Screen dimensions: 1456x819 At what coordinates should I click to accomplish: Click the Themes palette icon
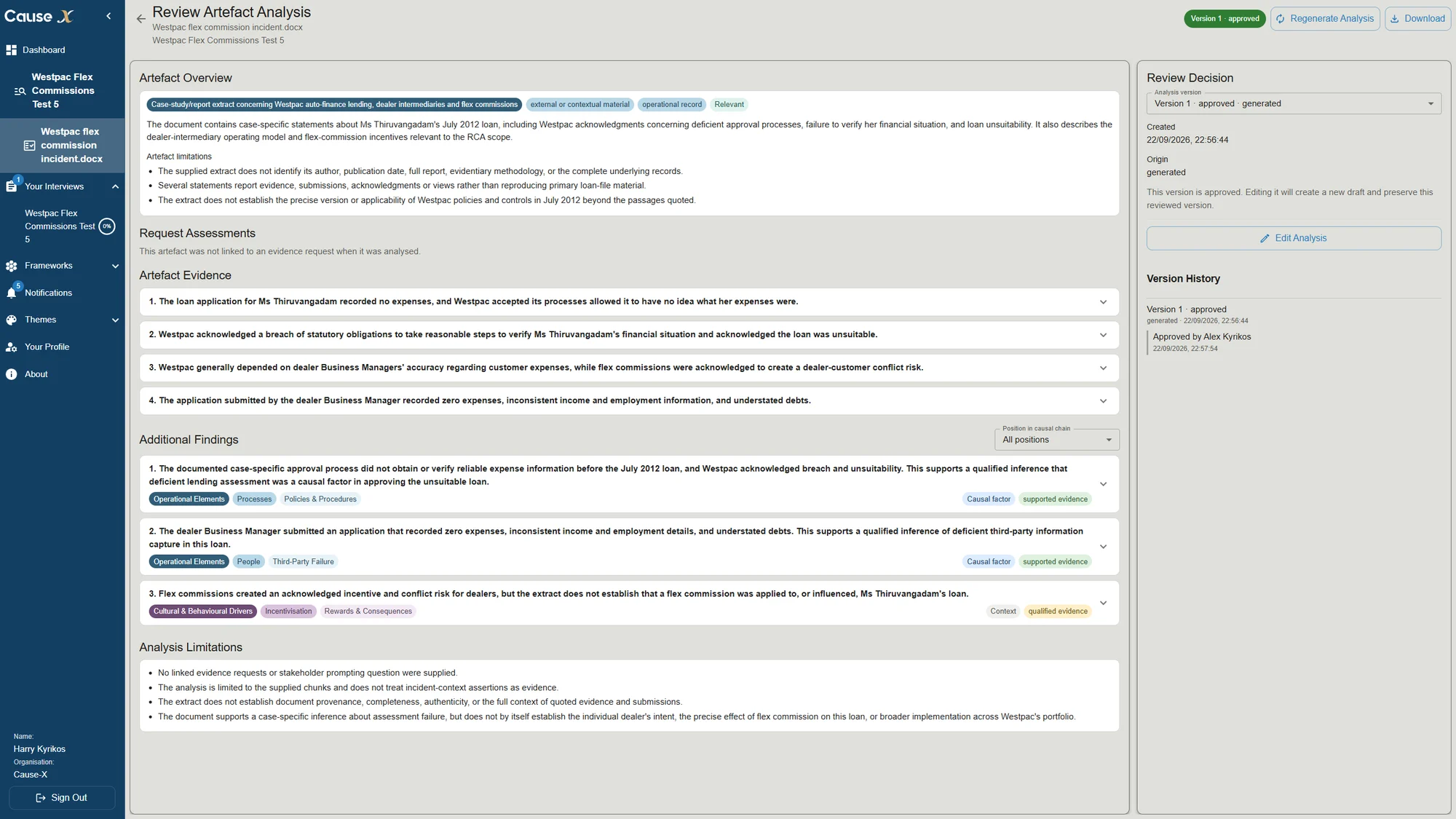click(x=11, y=320)
